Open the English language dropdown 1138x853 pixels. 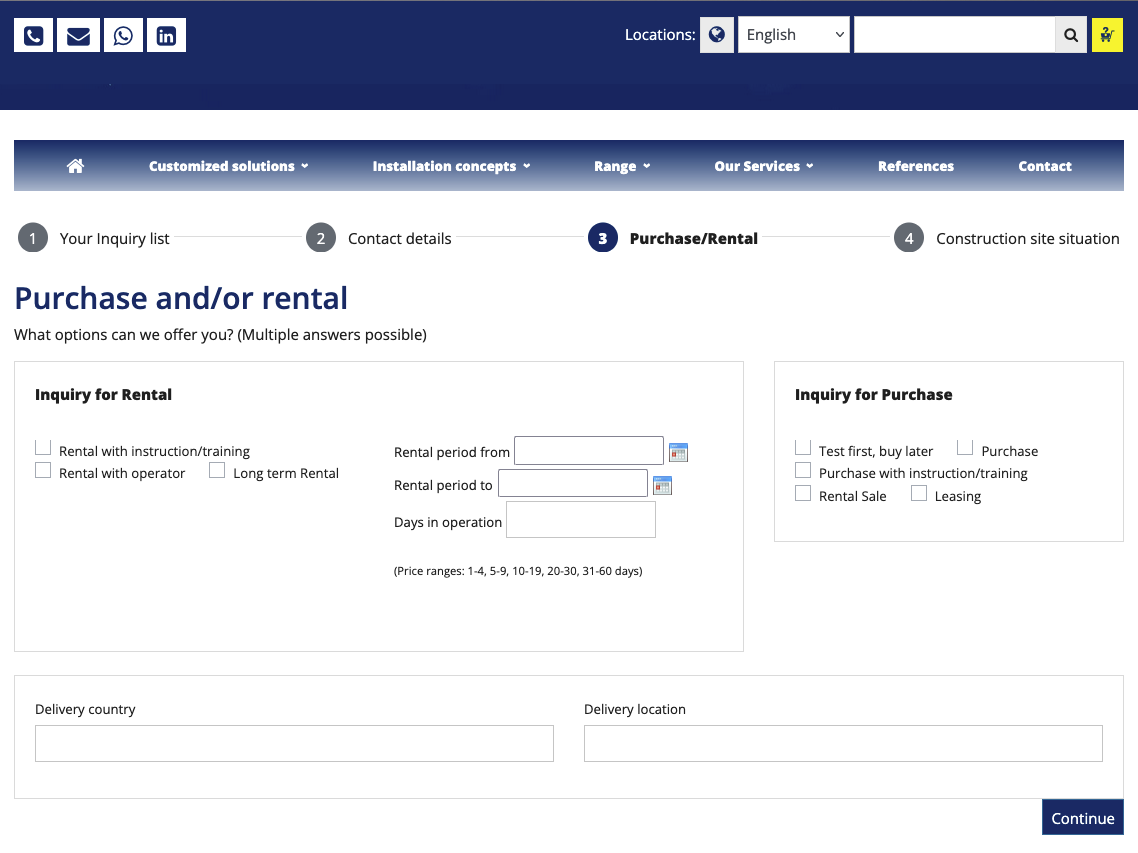[x=793, y=35]
